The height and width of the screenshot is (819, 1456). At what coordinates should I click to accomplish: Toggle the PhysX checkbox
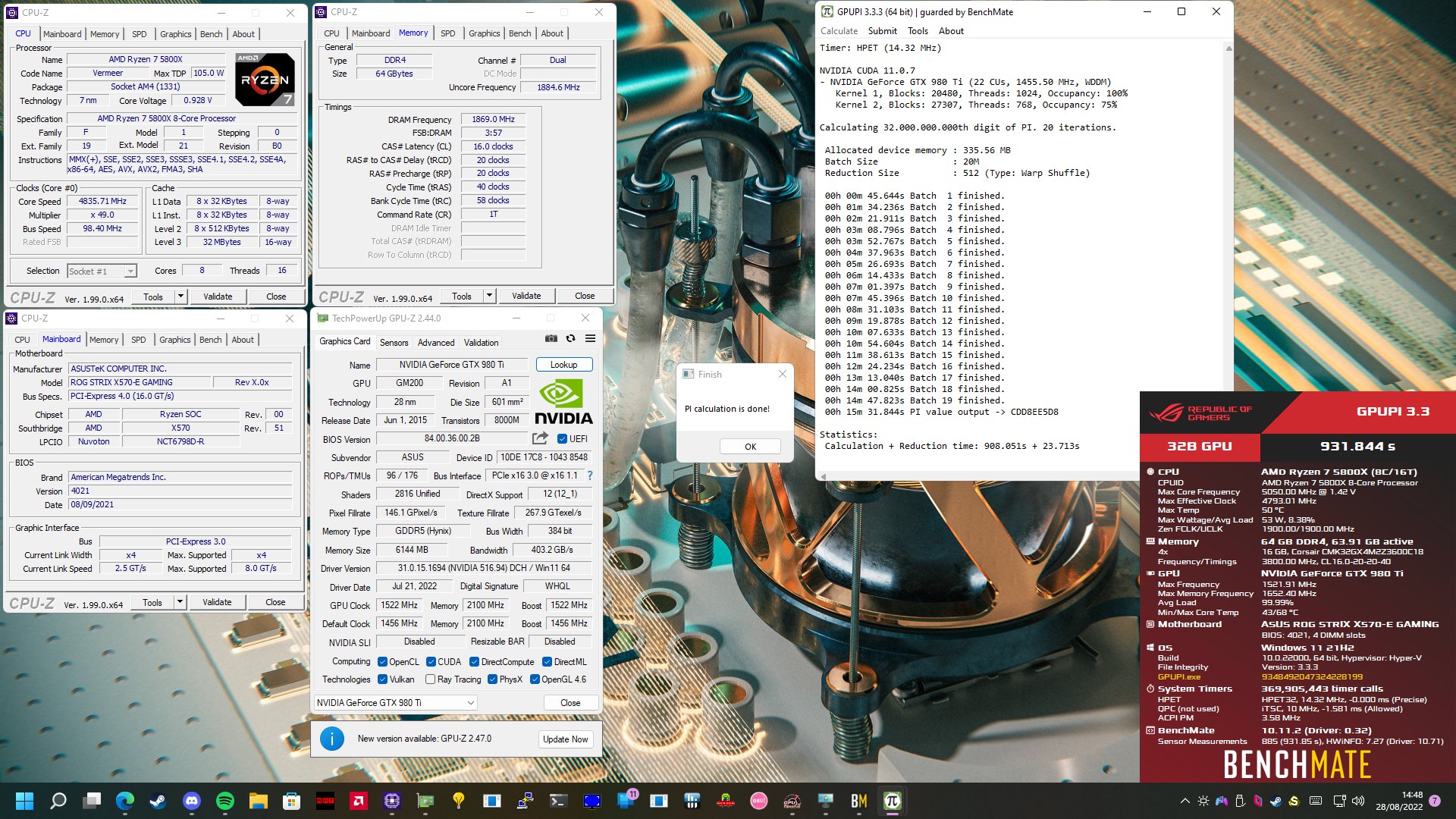click(492, 679)
